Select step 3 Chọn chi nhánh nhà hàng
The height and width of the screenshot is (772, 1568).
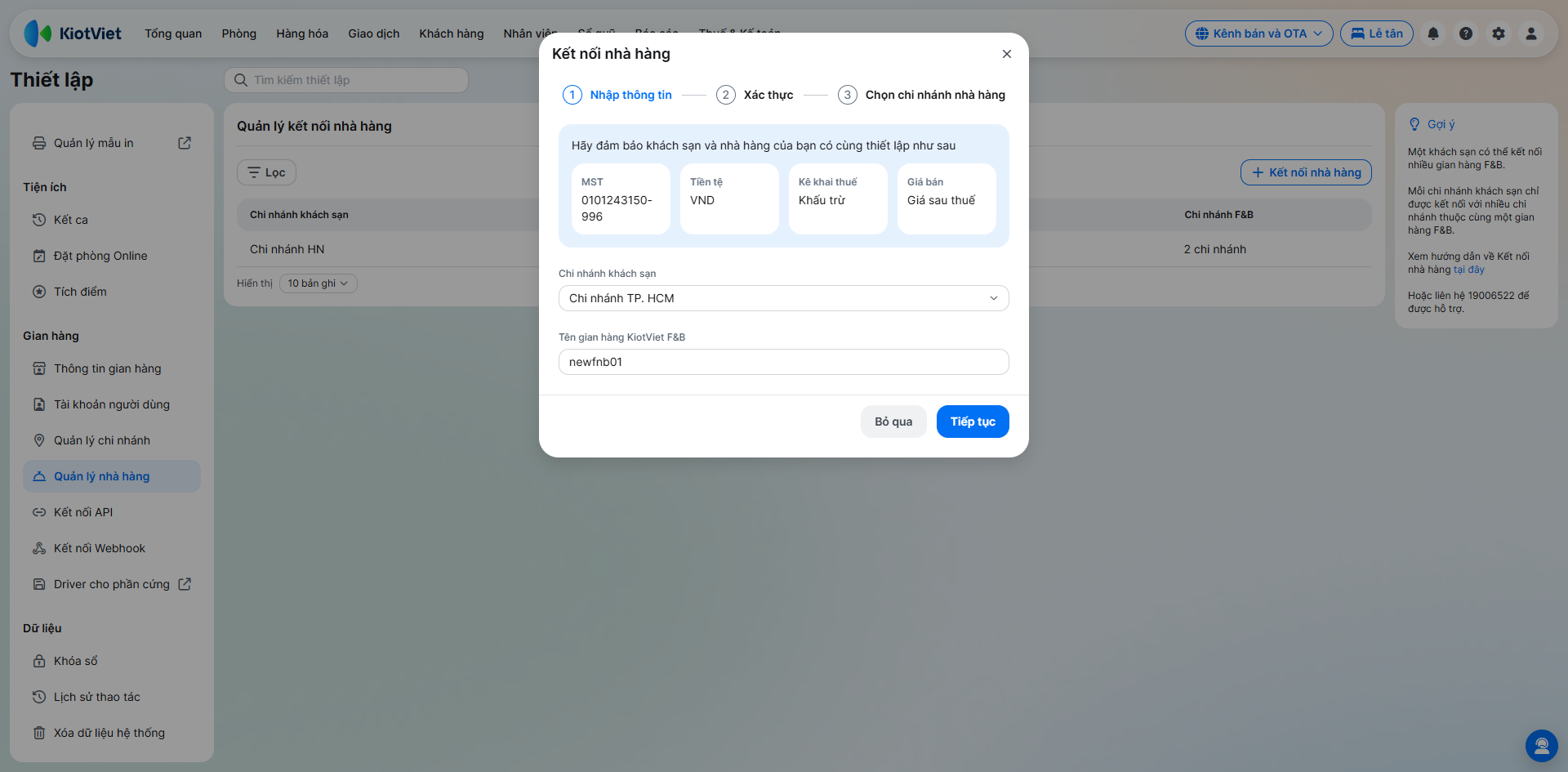point(922,95)
